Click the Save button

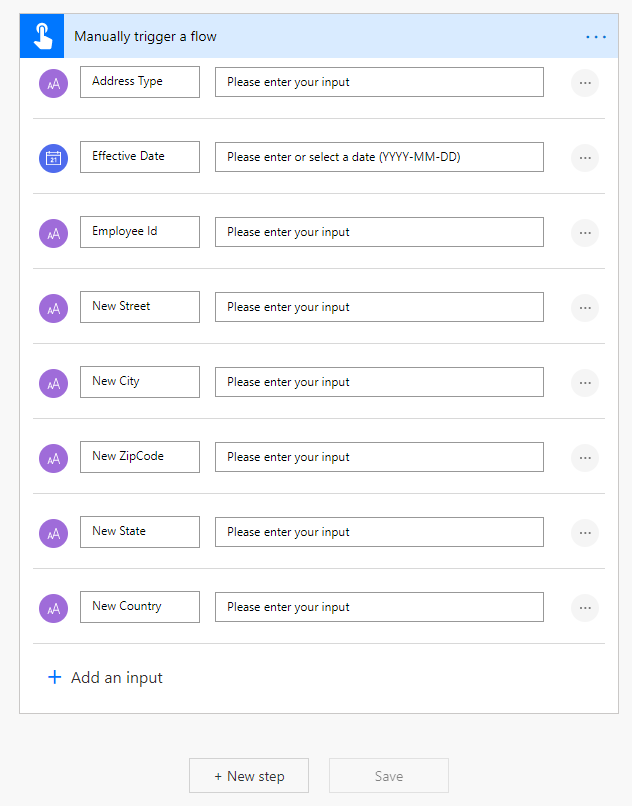(x=388, y=775)
